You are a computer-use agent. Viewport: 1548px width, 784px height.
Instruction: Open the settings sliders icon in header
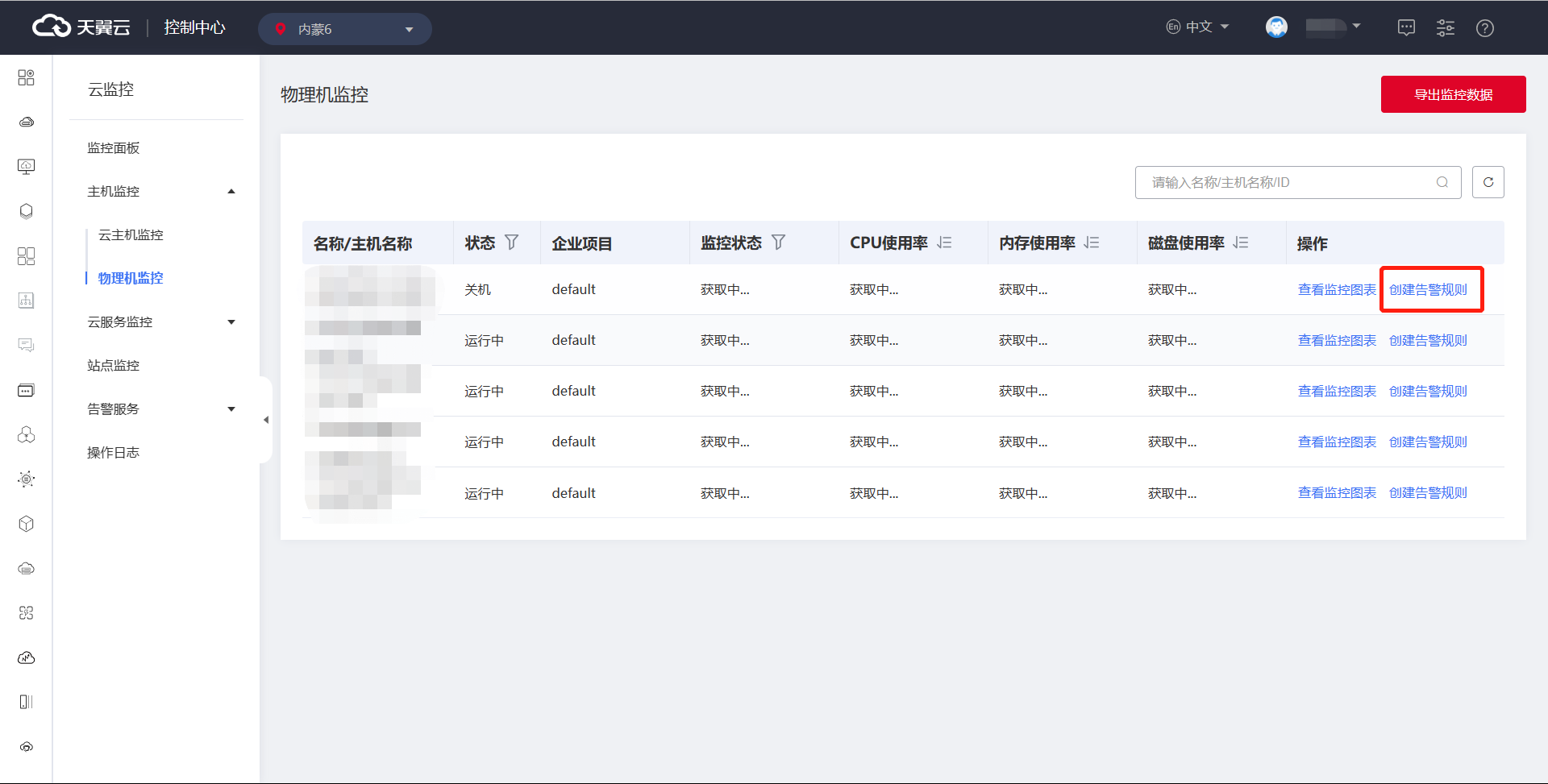[x=1445, y=28]
